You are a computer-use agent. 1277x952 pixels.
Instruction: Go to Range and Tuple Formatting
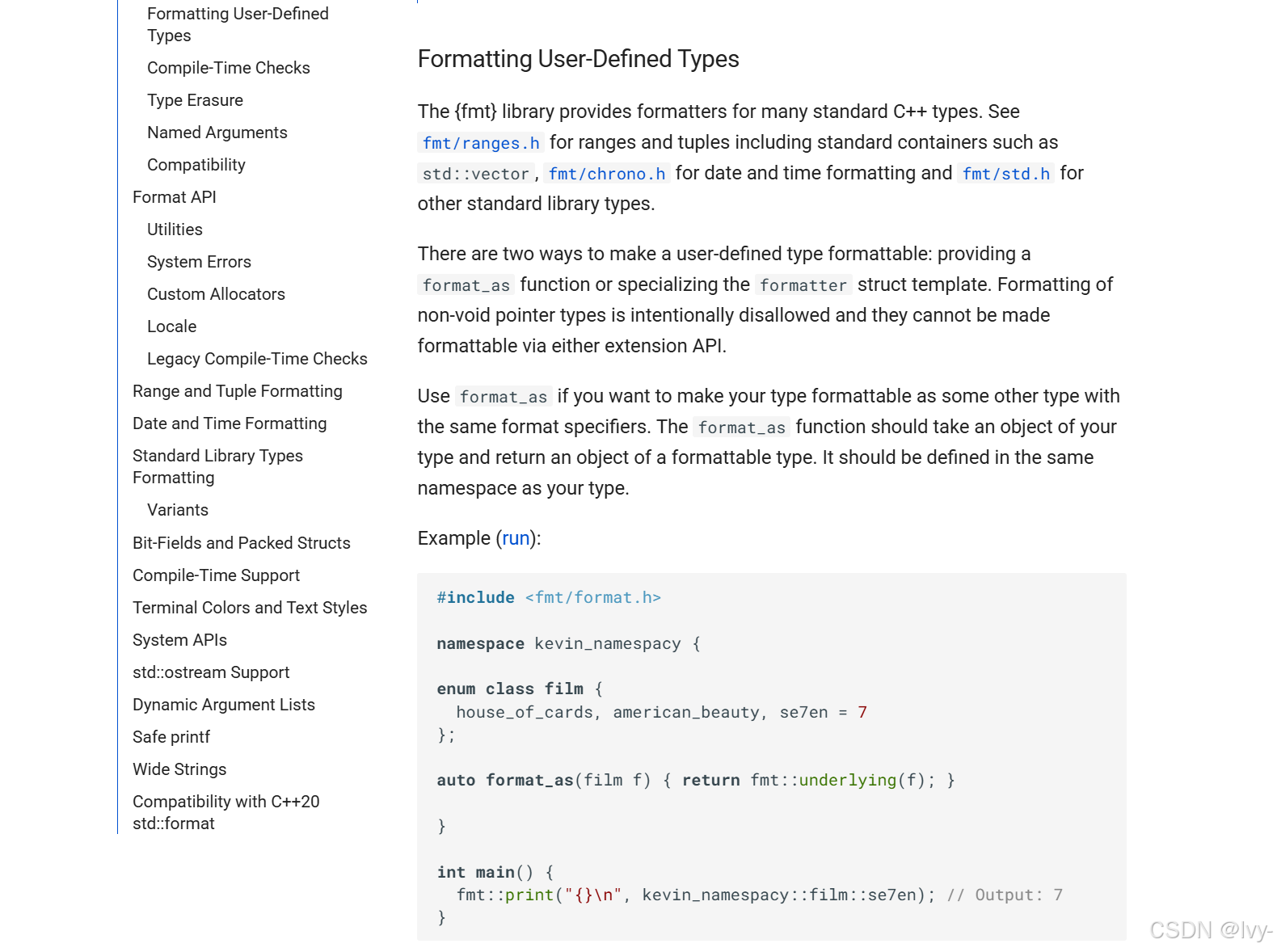pyautogui.click(x=238, y=391)
